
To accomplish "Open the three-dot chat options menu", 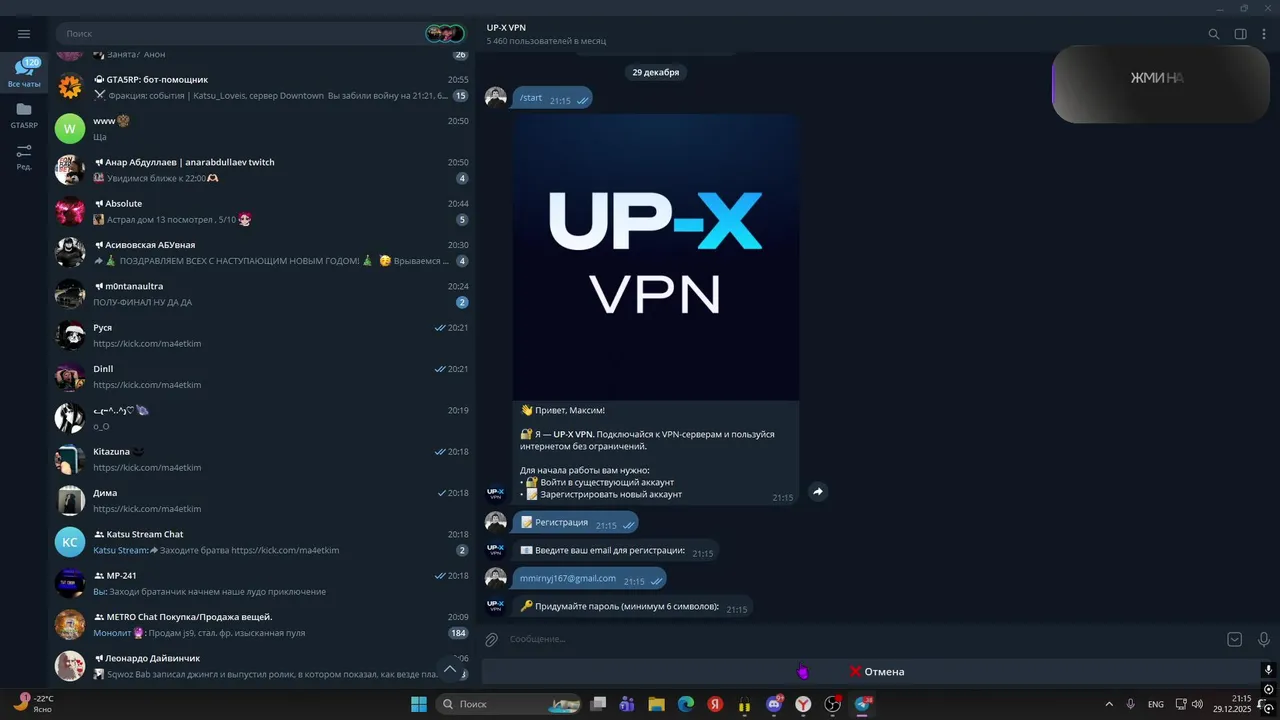I will [x=1264, y=34].
